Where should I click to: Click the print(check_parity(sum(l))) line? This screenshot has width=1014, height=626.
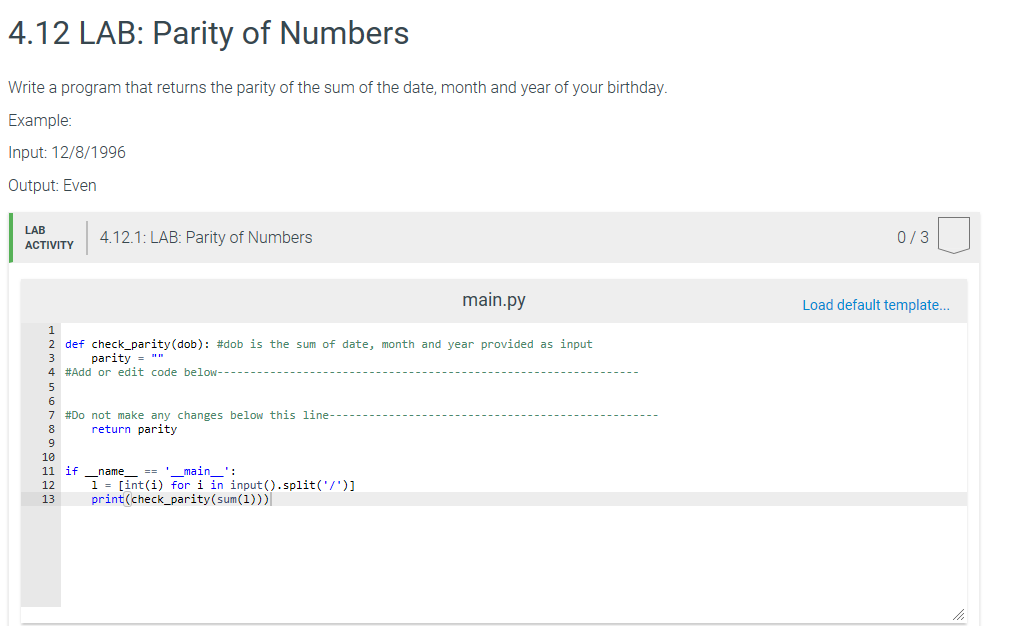[180, 499]
